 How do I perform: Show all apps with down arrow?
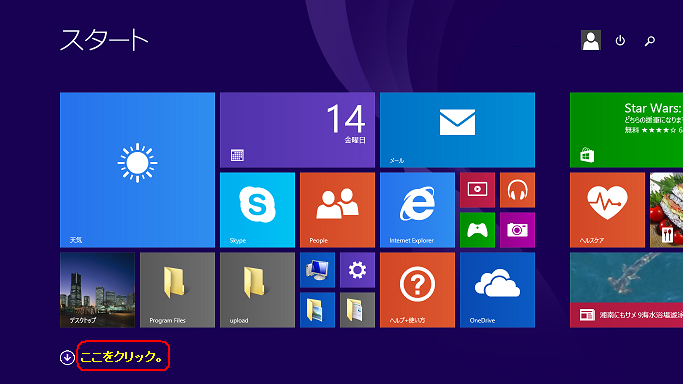point(67,357)
